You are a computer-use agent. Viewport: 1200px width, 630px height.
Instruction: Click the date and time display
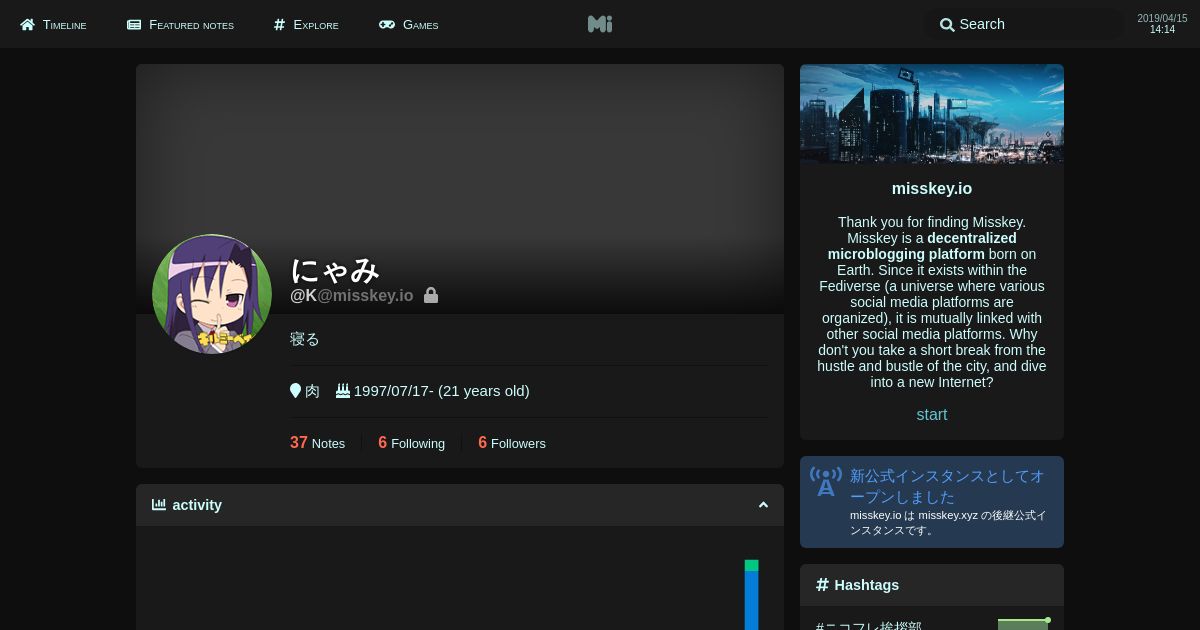point(1162,24)
